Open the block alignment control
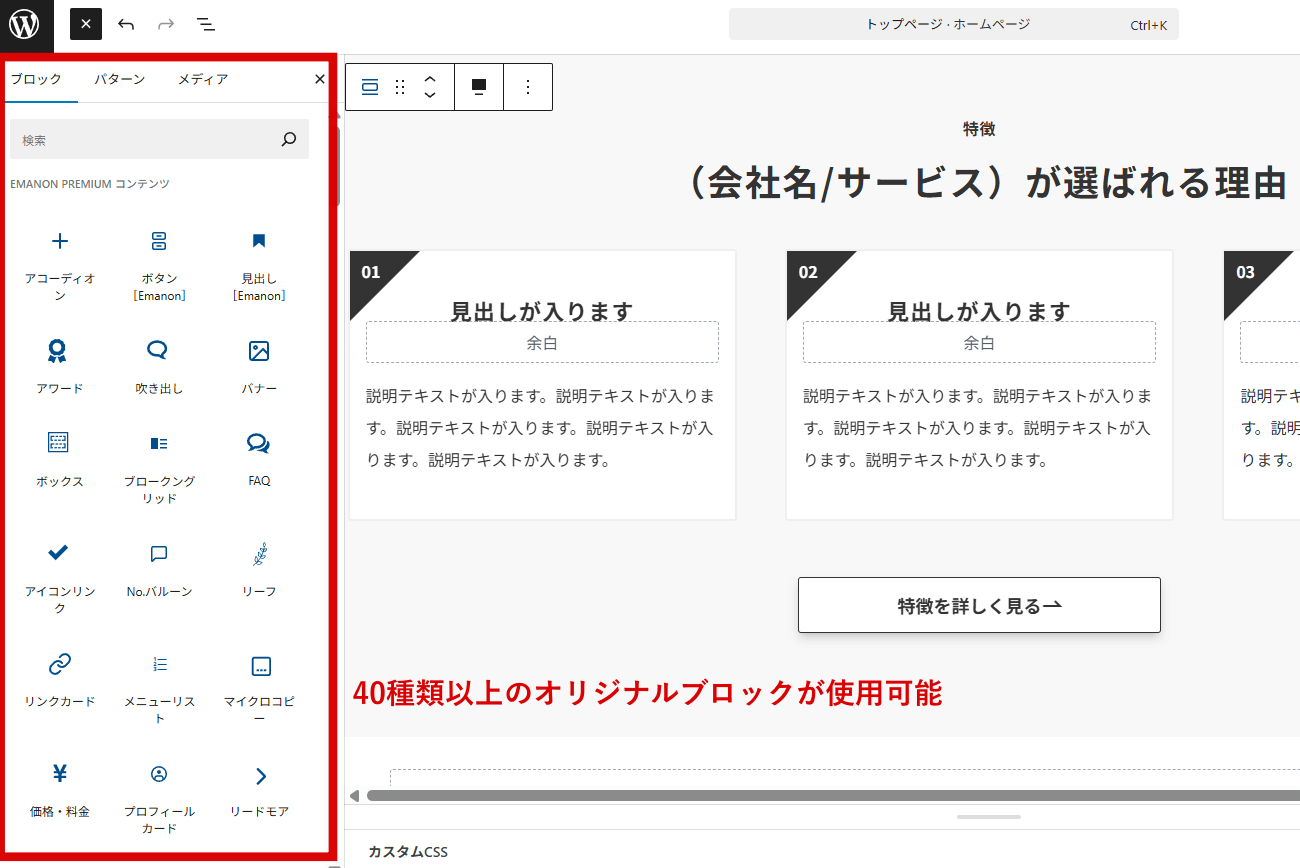Screen dimensions: 1300x868 [479, 87]
